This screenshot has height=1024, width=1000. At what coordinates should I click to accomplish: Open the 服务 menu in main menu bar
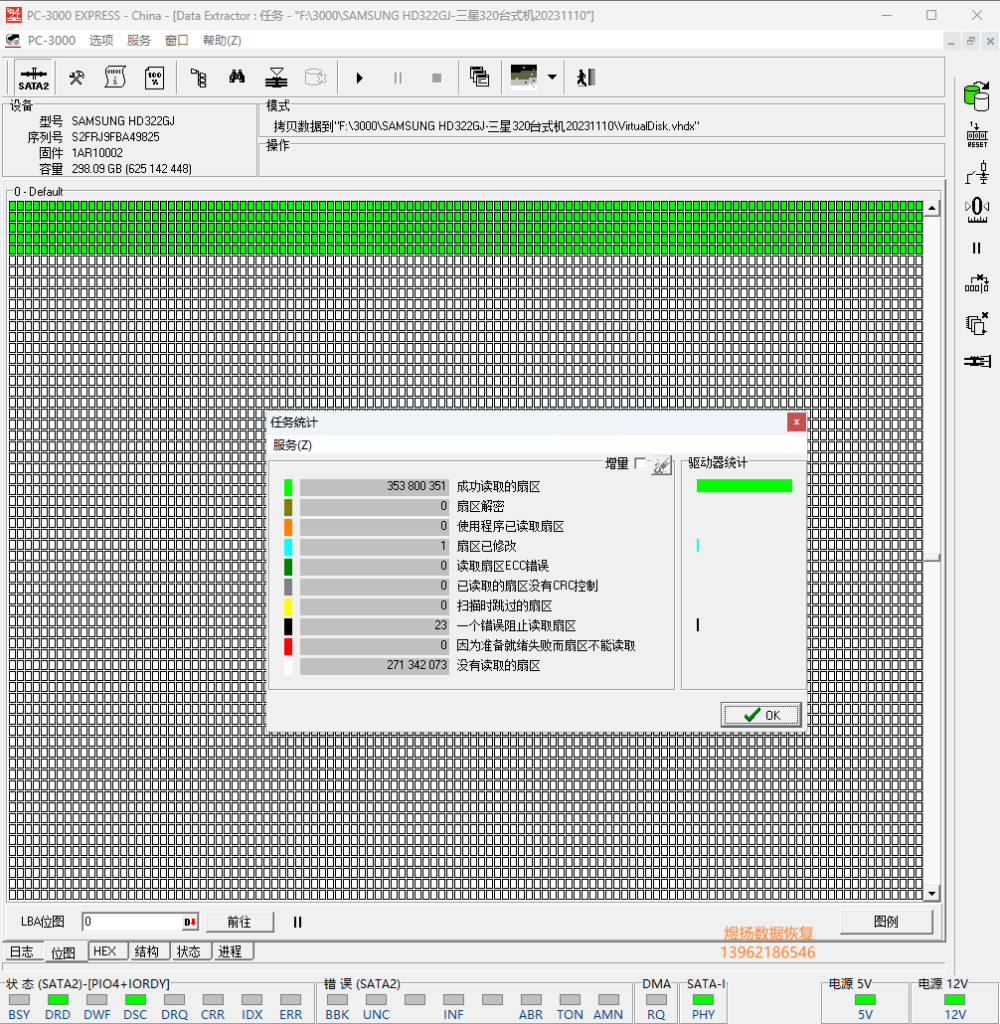(138, 40)
